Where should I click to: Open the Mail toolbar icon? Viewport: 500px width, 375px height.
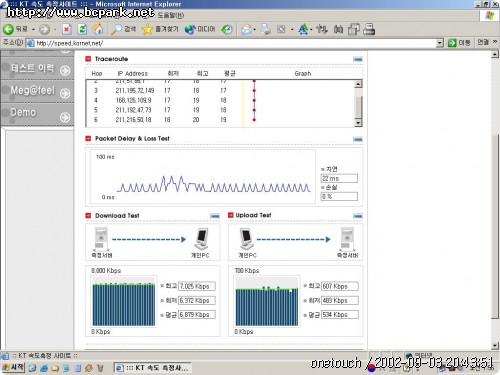246,29
